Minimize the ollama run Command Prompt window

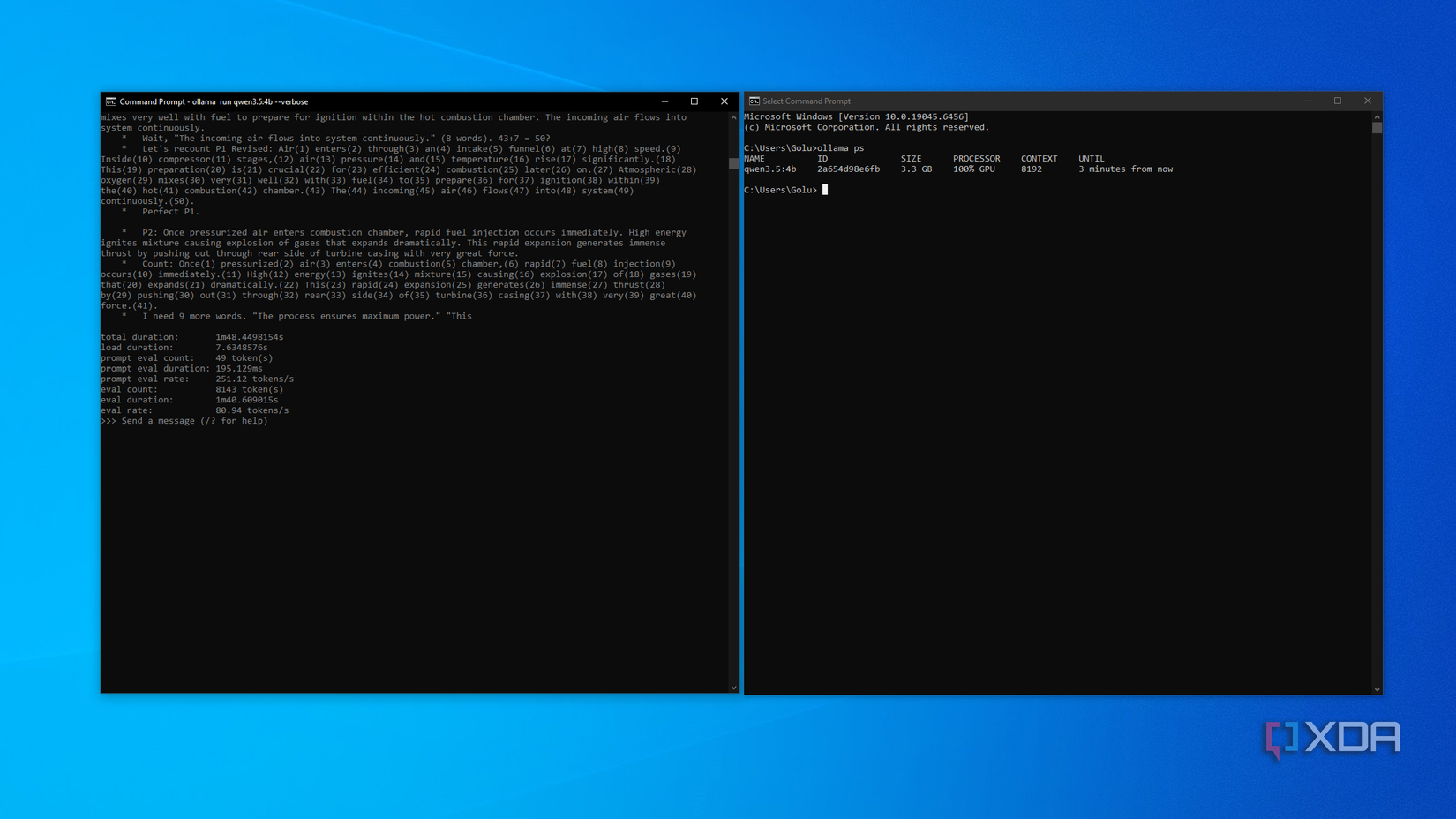pyautogui.click(x=664, y=101)
